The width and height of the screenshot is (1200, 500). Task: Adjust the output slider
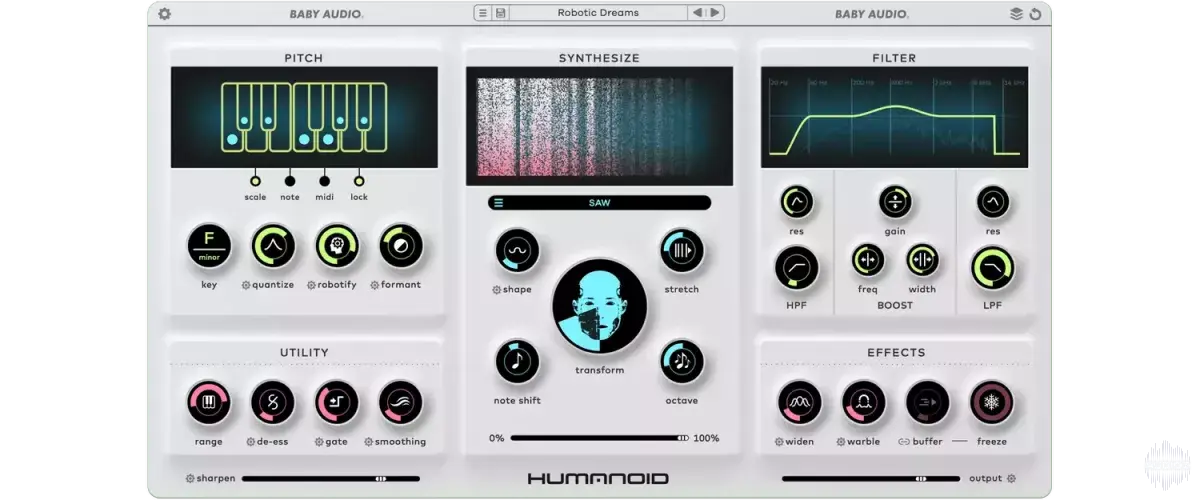tap(871, 479)
